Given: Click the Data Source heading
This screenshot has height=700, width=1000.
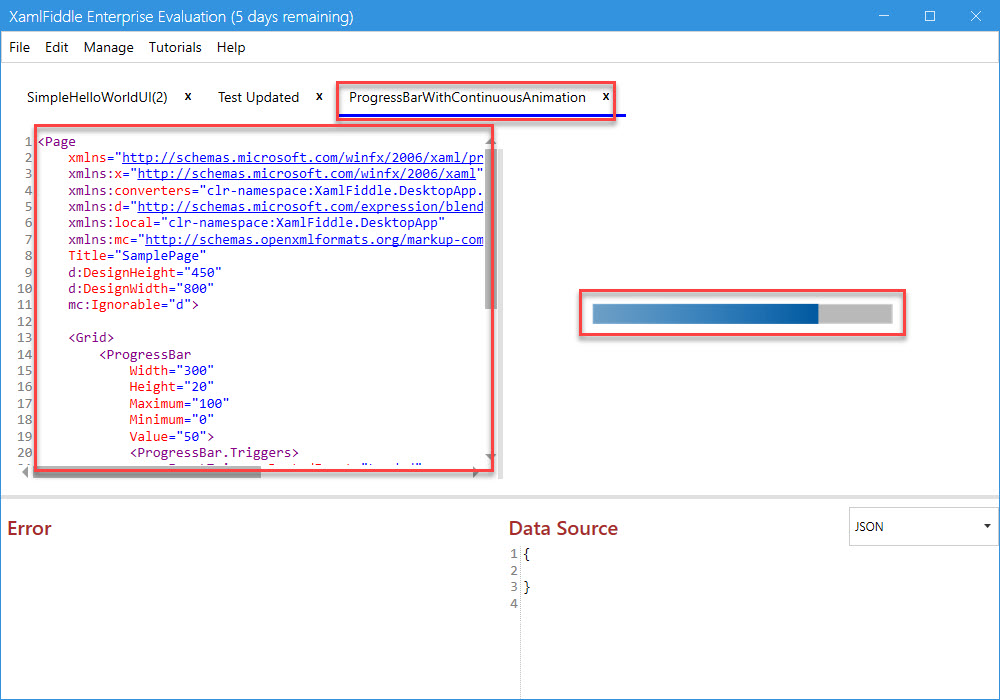Looking at the screenshot, I should [x=563, y=528].
